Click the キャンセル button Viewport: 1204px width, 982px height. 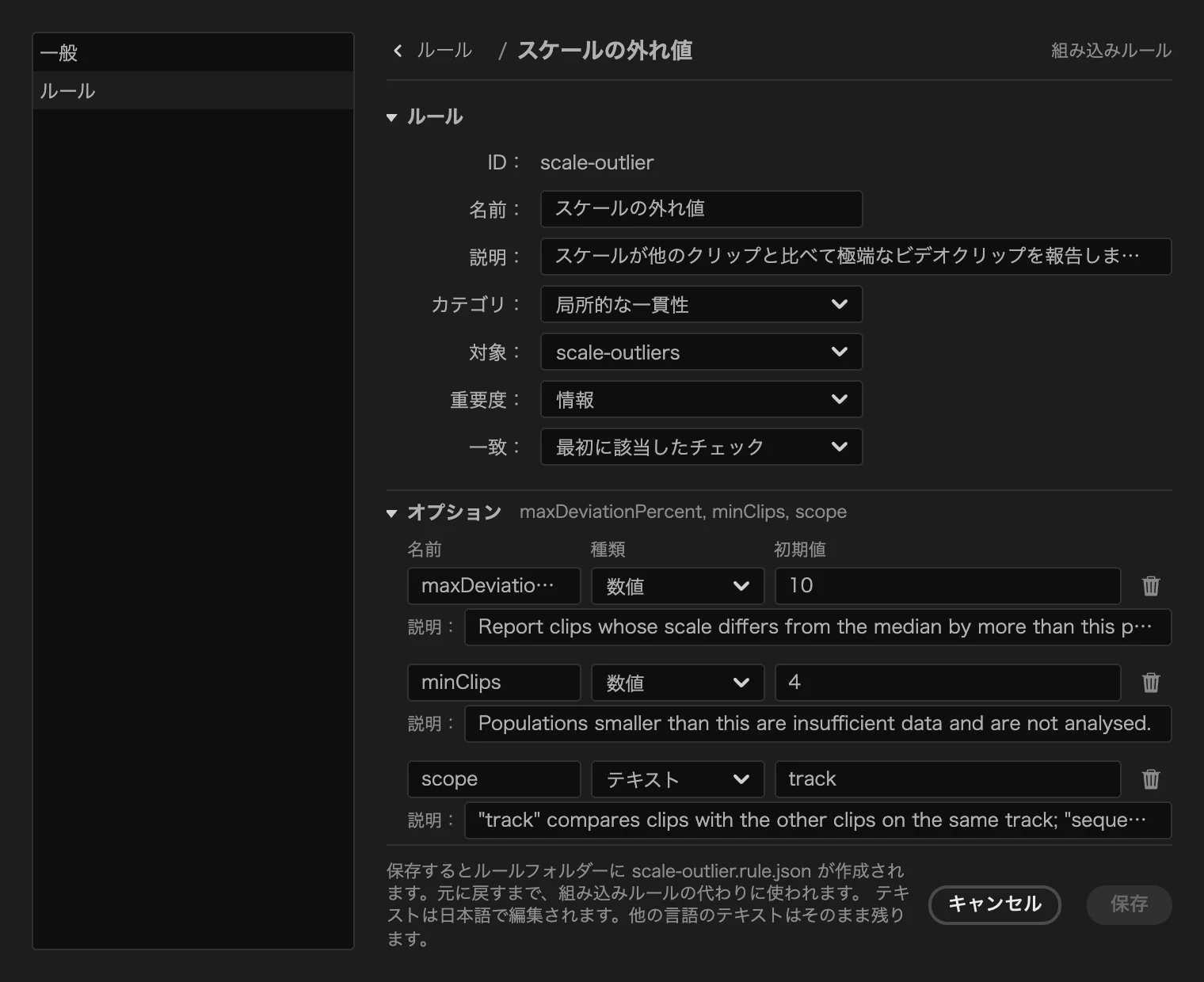click(x=994, y=904)
